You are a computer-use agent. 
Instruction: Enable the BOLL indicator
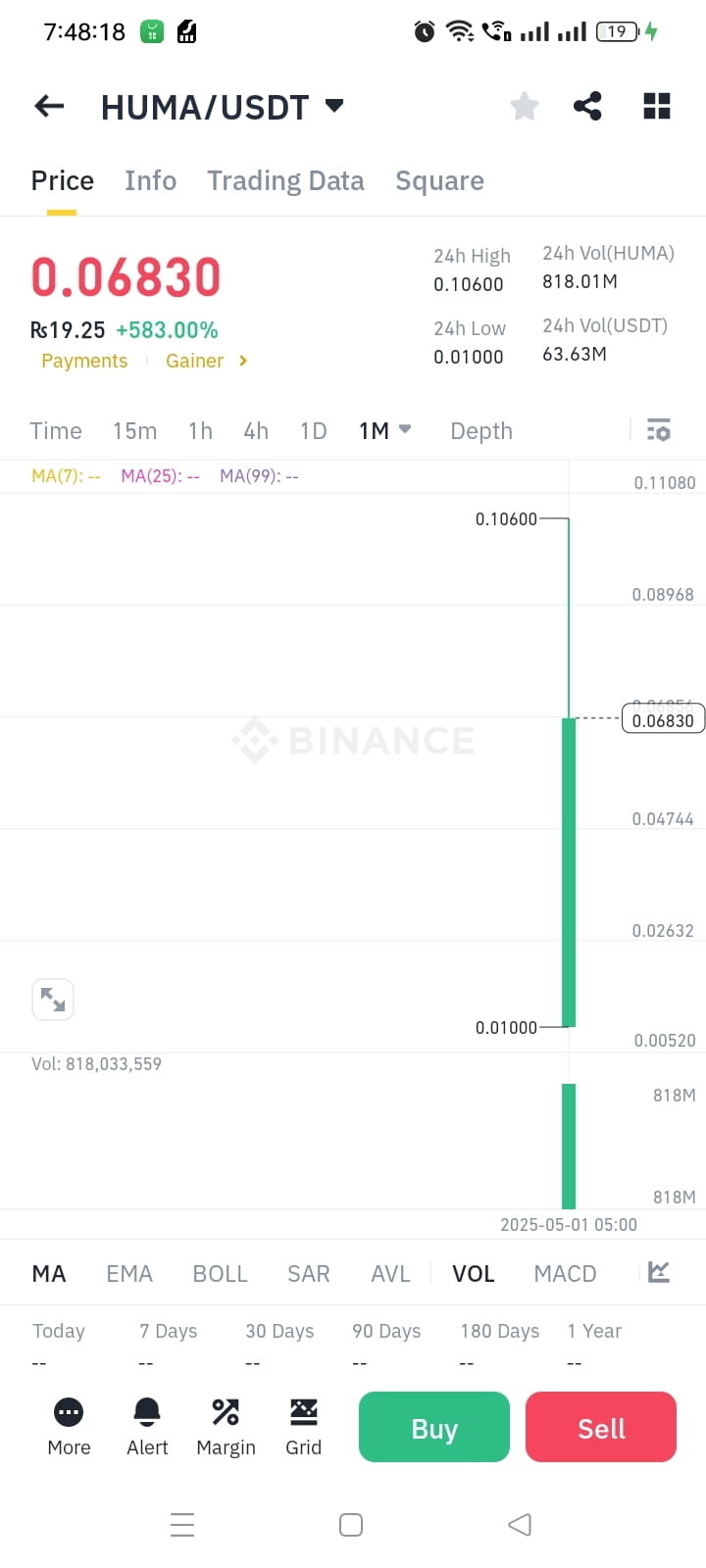[220, 1273]
